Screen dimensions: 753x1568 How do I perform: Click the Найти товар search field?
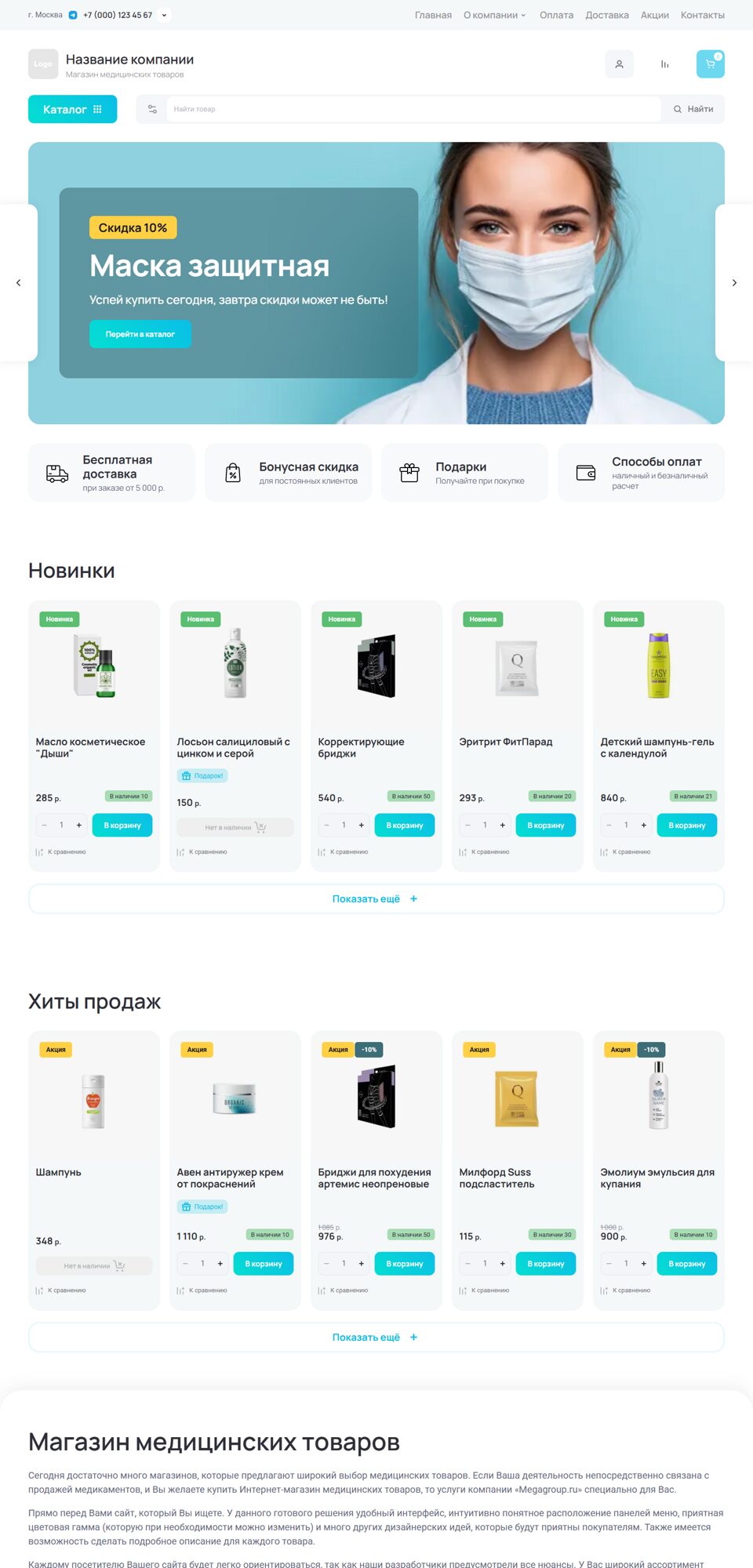pos(413,109)
